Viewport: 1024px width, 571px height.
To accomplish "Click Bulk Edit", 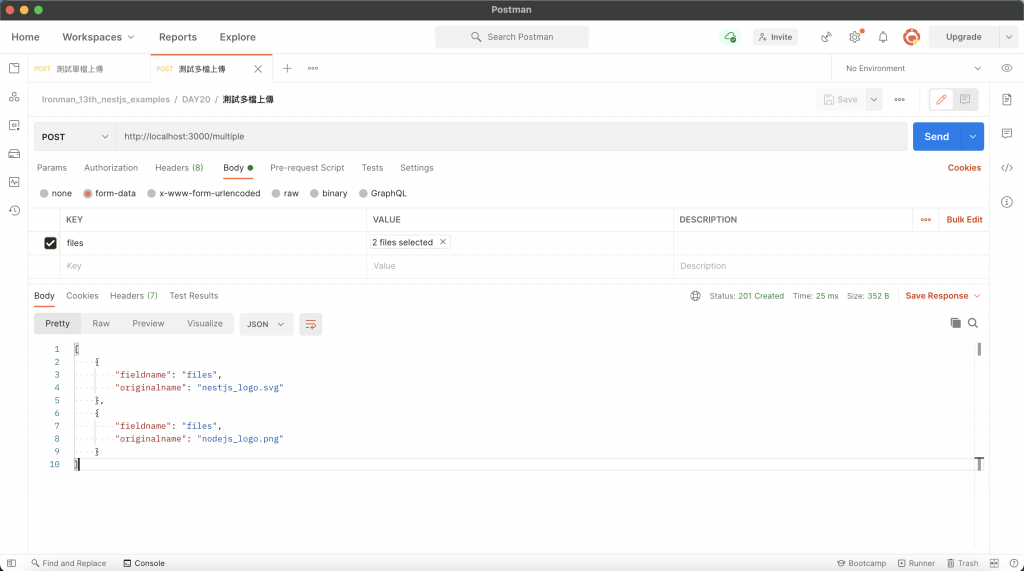I will tap(964, 220).
